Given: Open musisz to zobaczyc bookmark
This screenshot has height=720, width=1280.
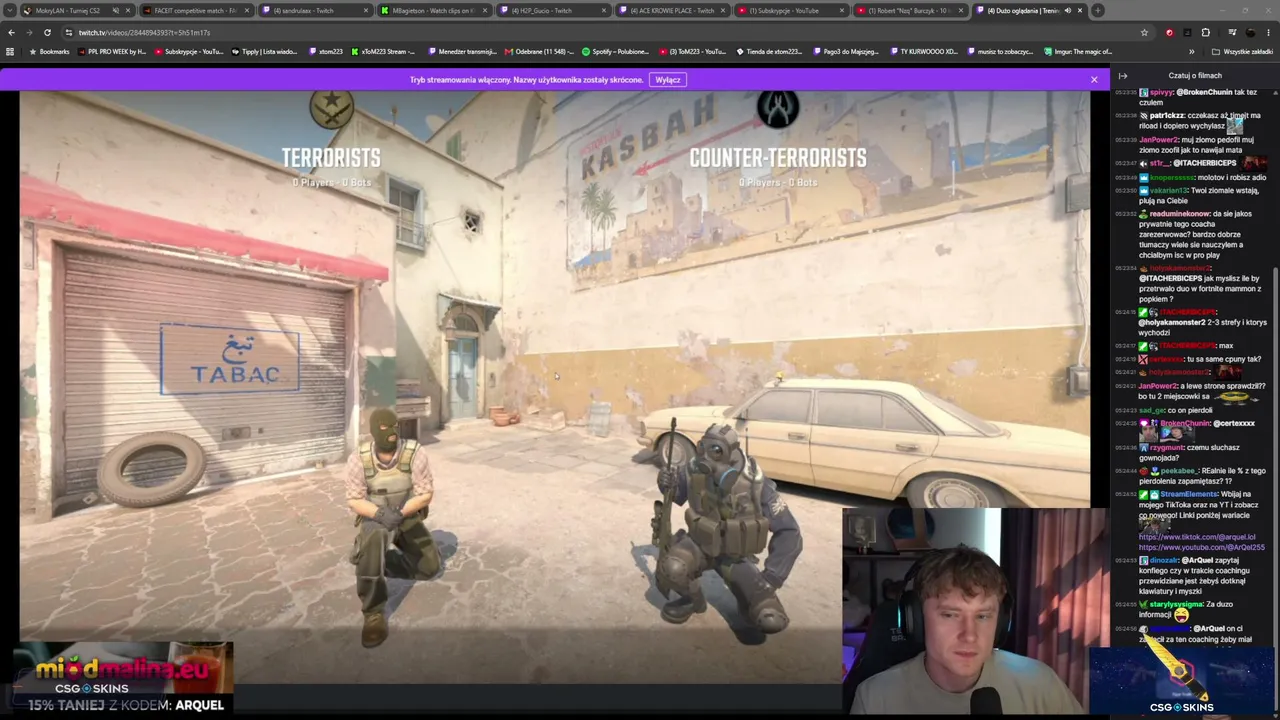Looking at the screenshot, I should (1000, 51).
